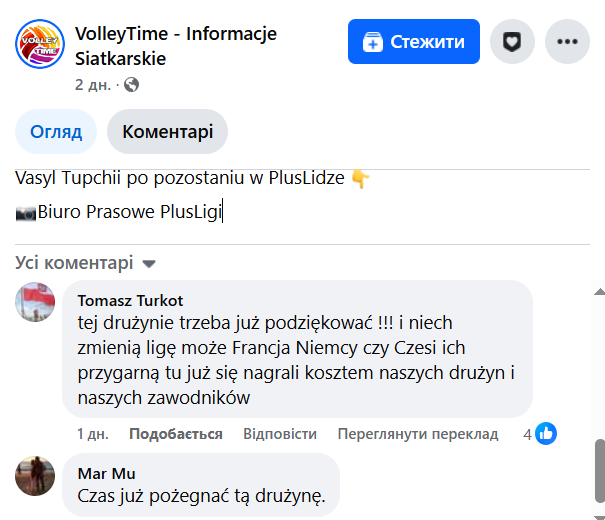Viewport: 605px width, 520px height.
Task: Switch to the Огляд tab
Action: coord(56,131)
